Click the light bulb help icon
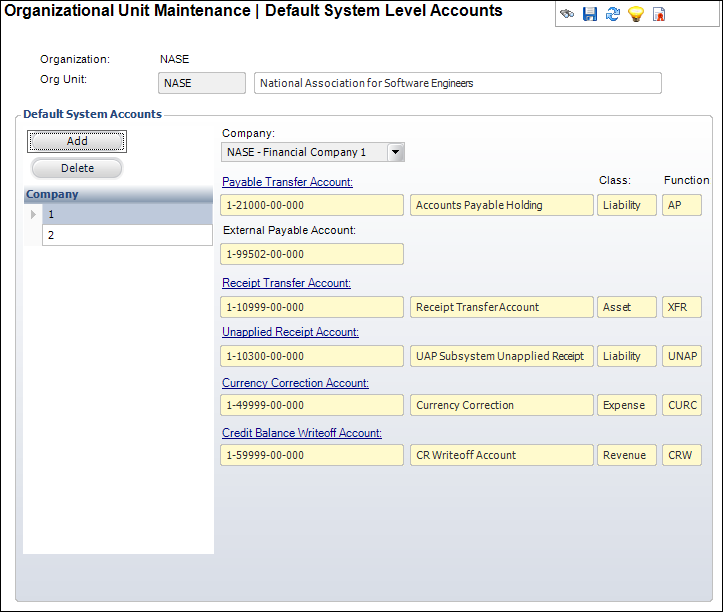The height and width of the screenshot is (612, 723). (635, 15)
